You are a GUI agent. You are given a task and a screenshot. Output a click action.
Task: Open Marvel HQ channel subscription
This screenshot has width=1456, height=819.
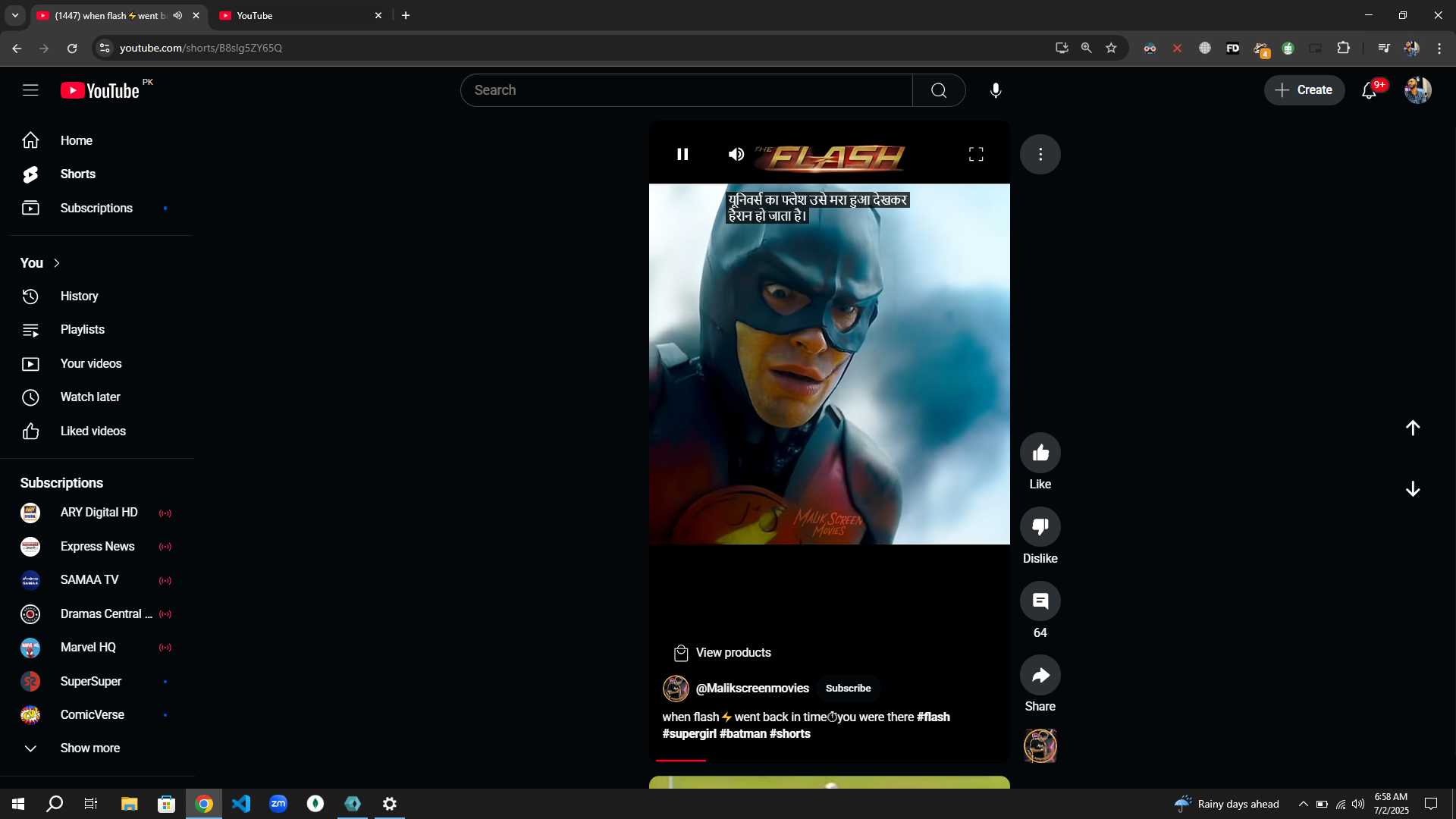pyautogui.click(x=97, y=648)
